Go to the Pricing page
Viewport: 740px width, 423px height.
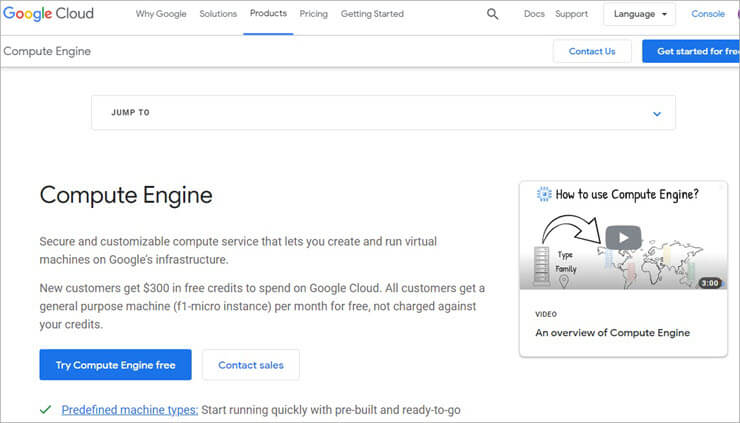(x=313, y=14)
